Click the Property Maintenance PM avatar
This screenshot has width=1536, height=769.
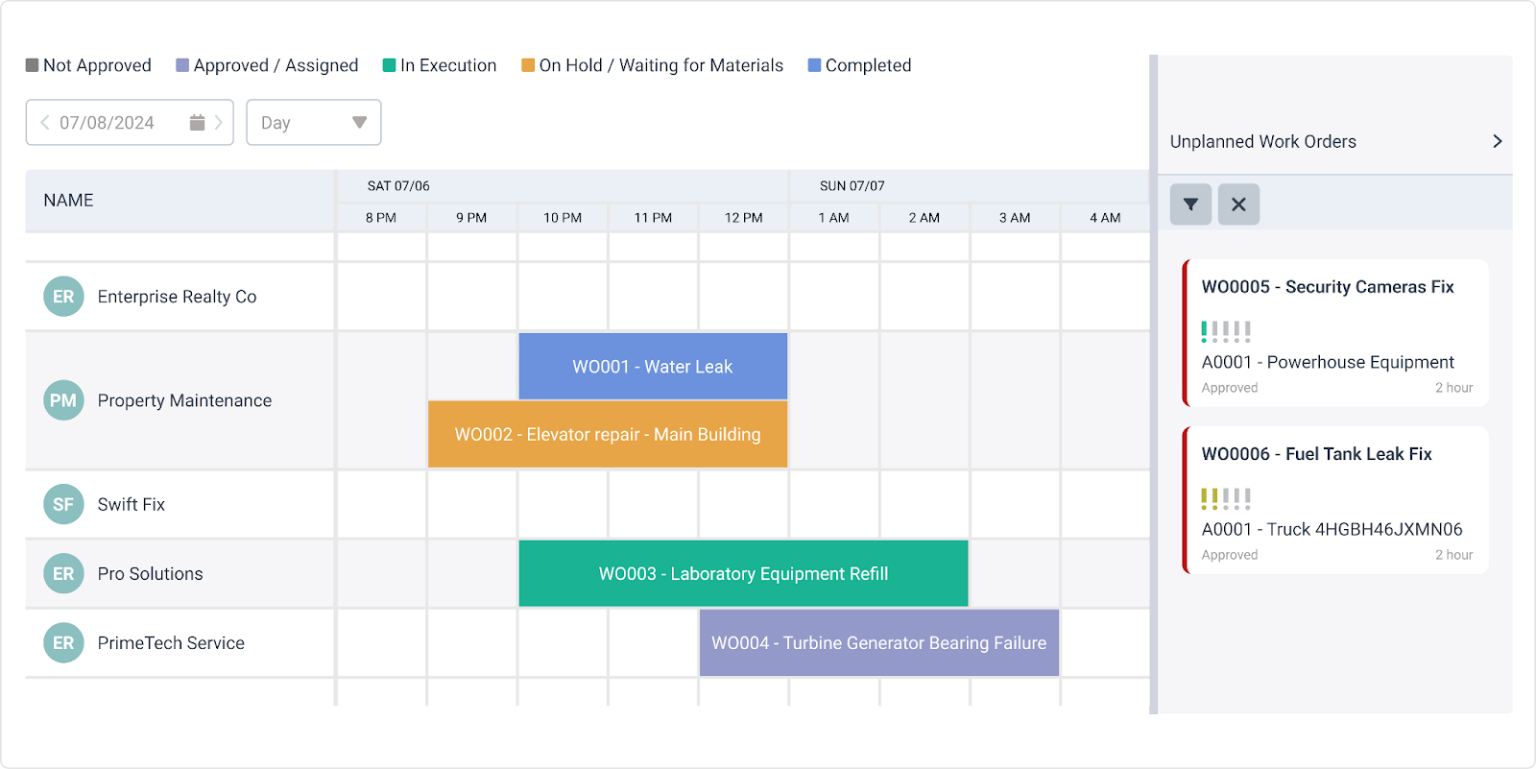click(x=62, y=400)
